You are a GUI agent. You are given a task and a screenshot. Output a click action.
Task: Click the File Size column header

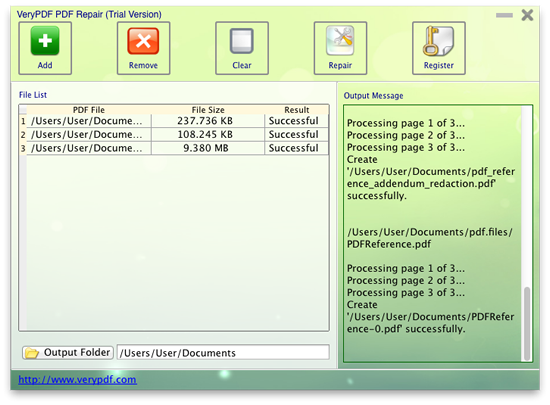[208, 110]
